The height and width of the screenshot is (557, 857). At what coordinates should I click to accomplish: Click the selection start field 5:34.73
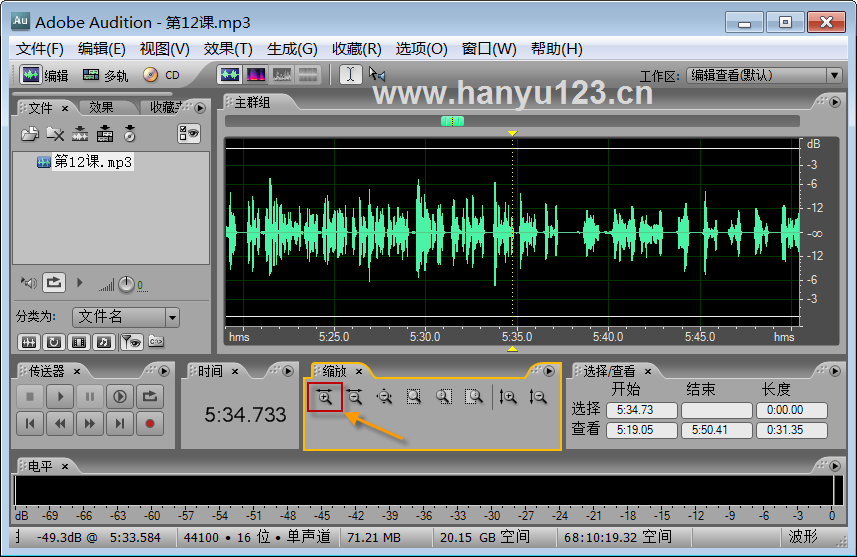642,410
